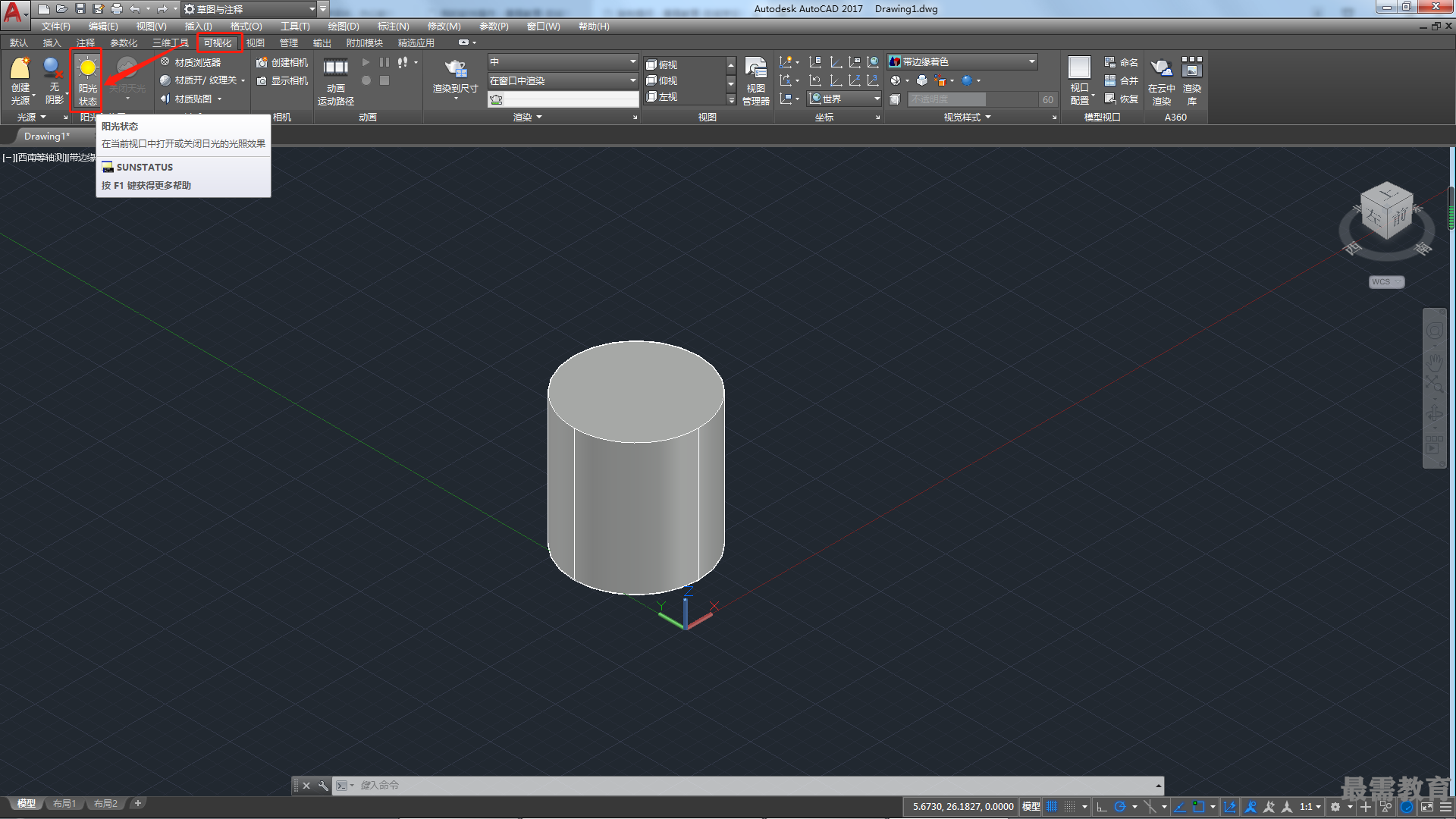
Task: Expand the 视觉样式 panel title
Action: [x=967, y=117]
